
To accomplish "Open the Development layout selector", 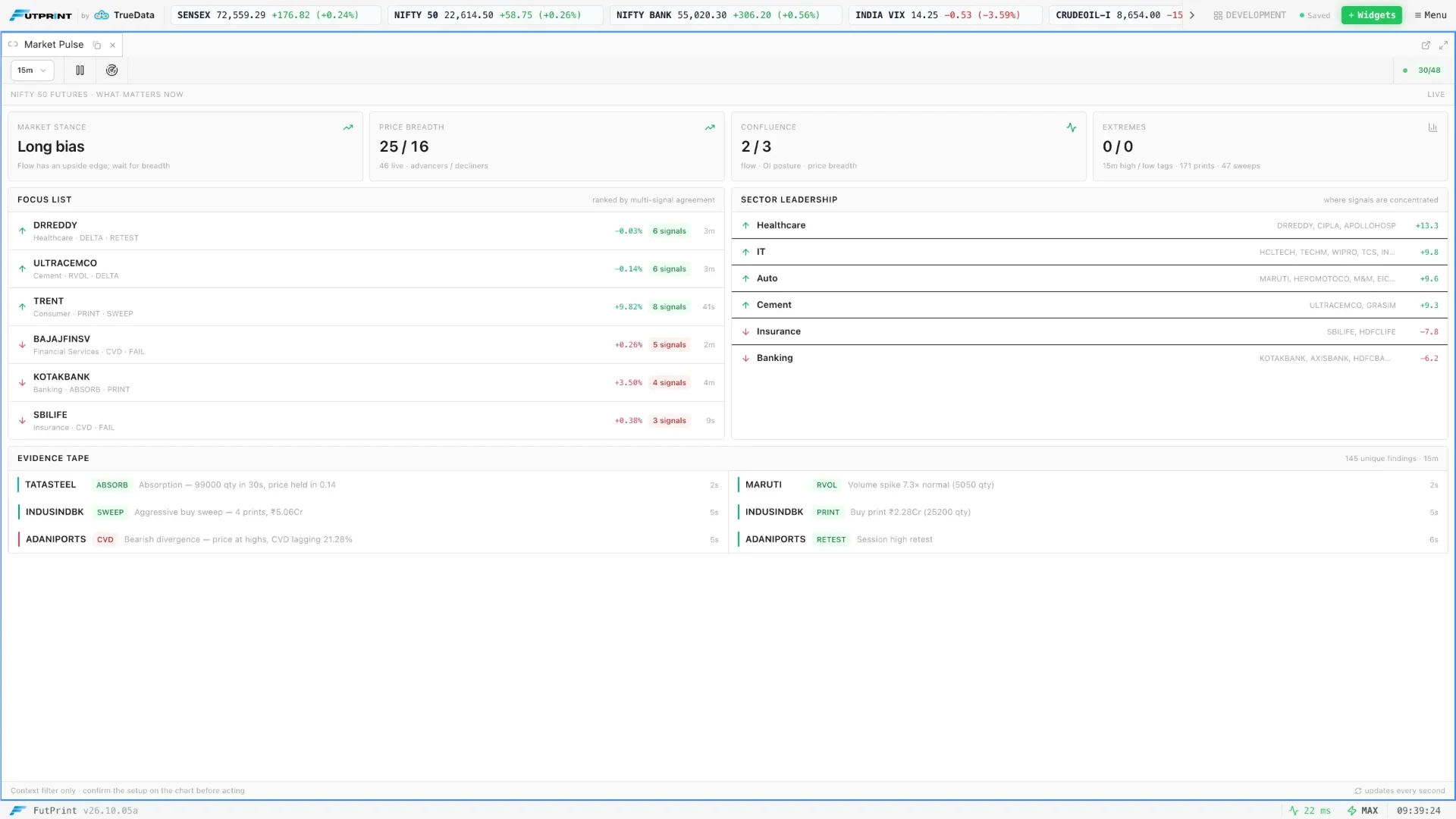I will click(1250, 15).
